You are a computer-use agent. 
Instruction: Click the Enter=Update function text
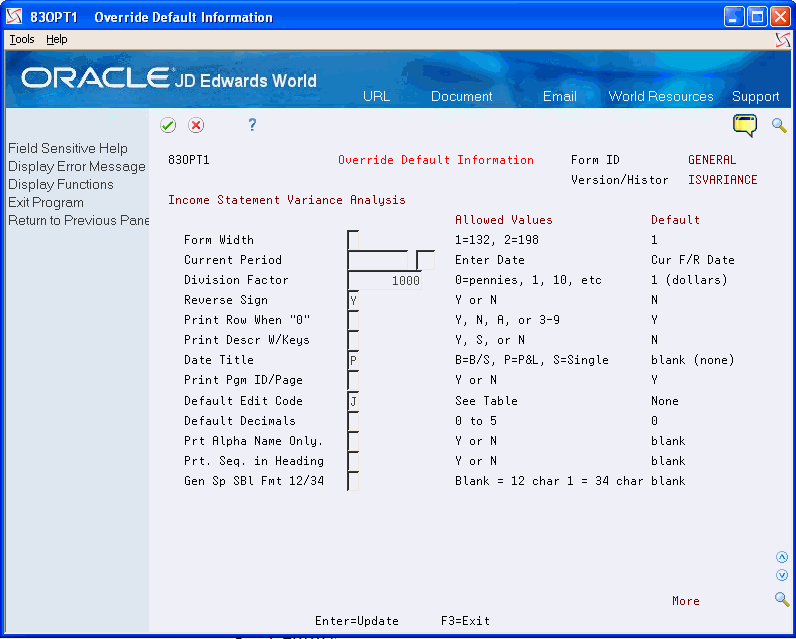[x=357, y=621]
